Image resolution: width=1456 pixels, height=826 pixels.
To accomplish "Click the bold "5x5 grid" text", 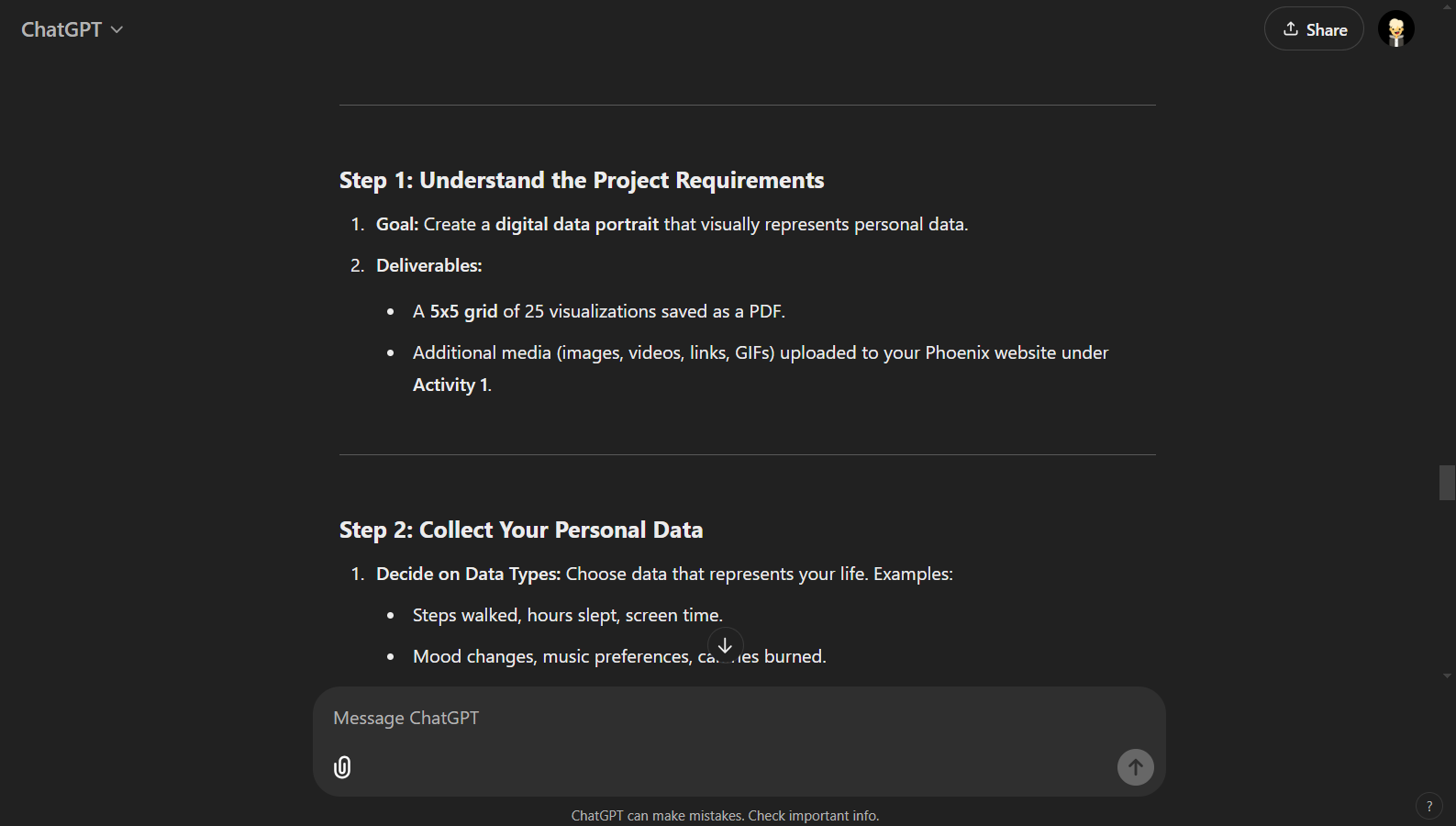I will [x=463, y=312].
